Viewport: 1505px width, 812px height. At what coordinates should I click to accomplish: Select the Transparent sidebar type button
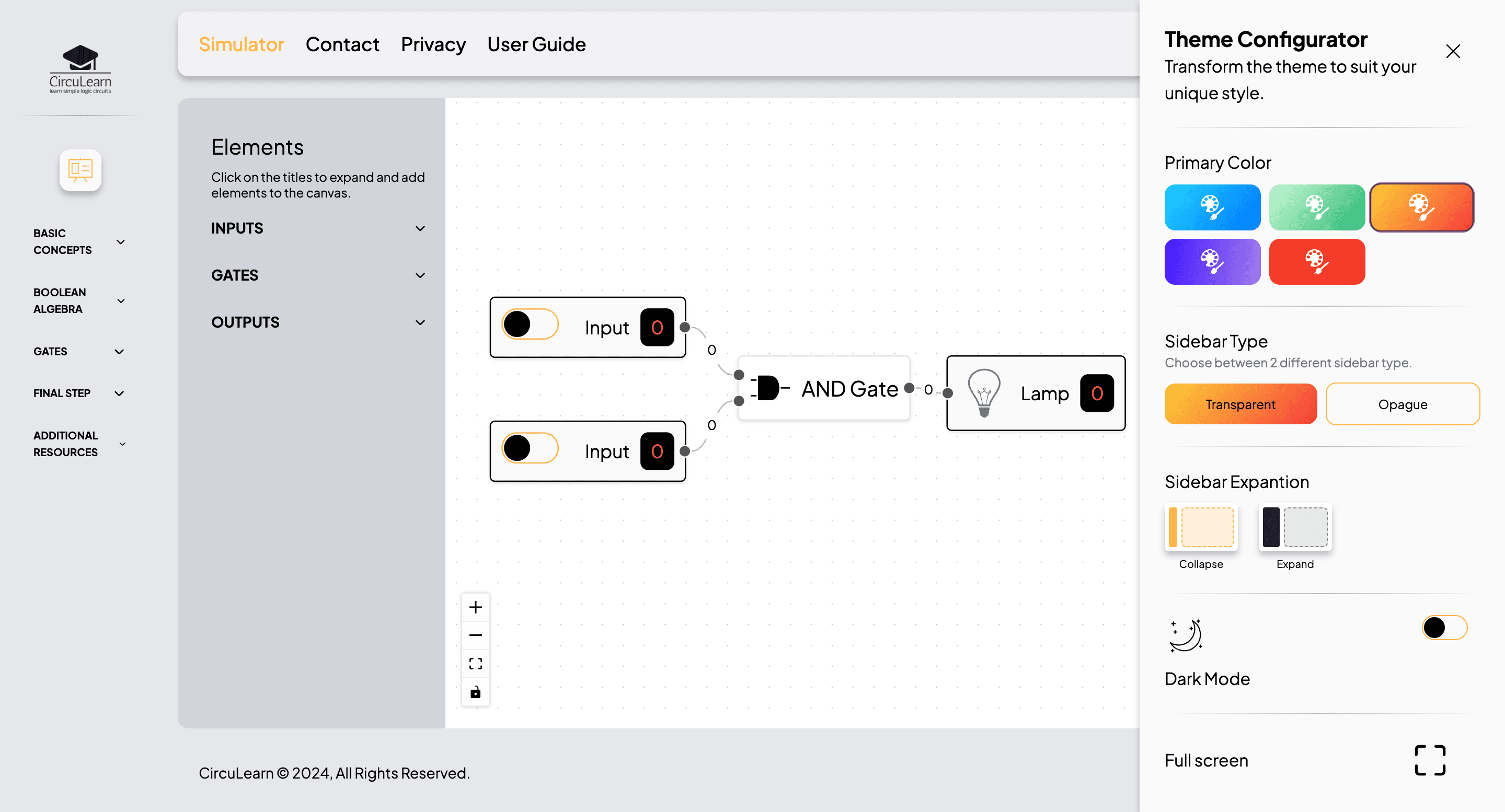point(1240,404)
